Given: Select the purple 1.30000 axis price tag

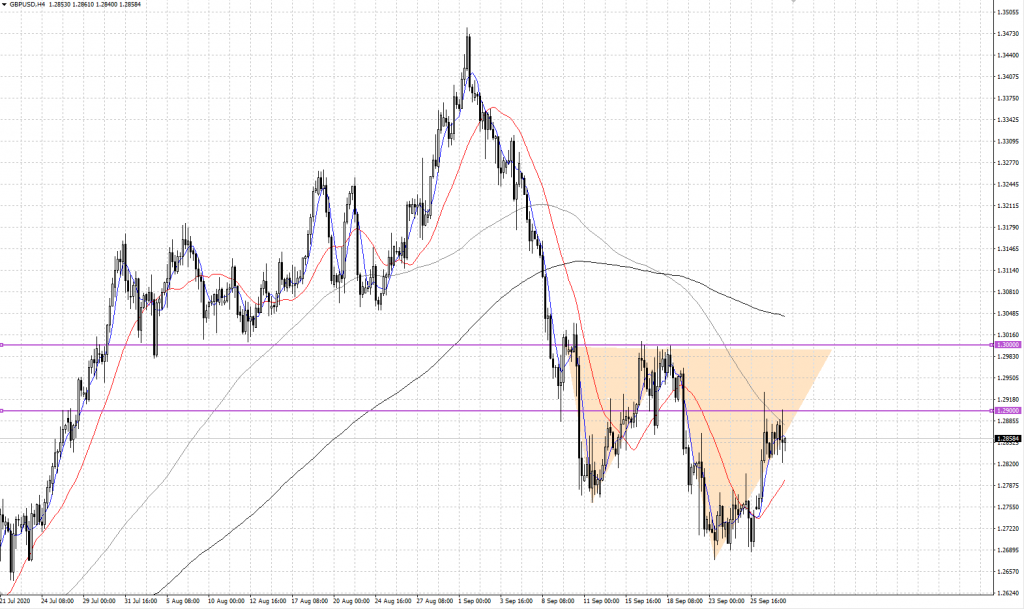Looking at the screenshot, I should click(x=1007, y=345).
